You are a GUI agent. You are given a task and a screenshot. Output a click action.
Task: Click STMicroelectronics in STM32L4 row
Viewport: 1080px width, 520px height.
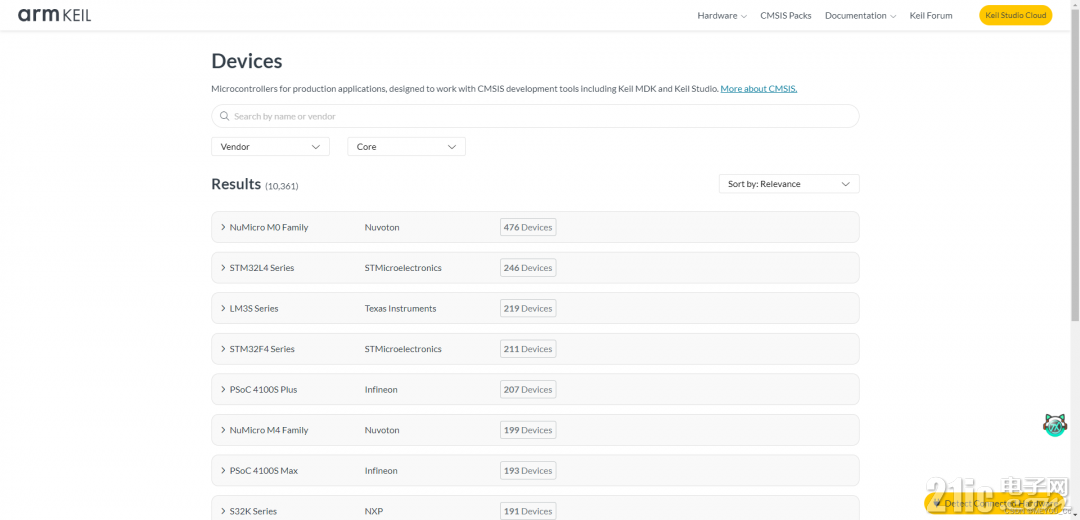[403, 268]
